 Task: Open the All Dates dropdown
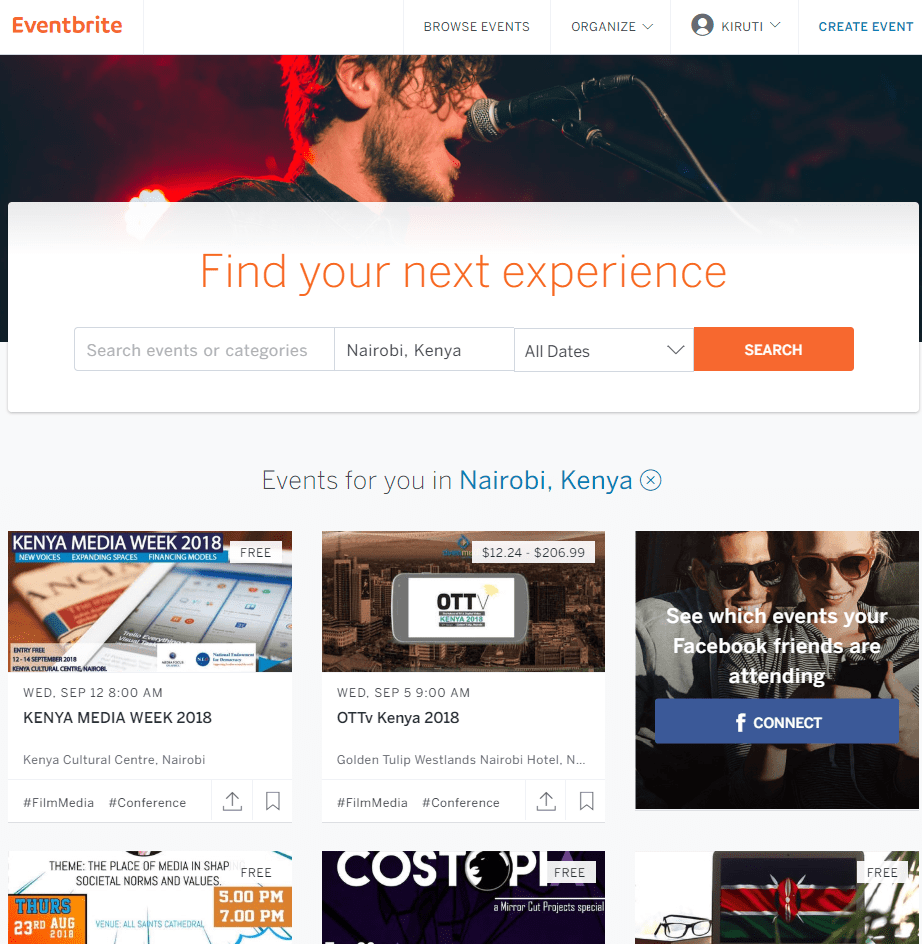[604, 350]
